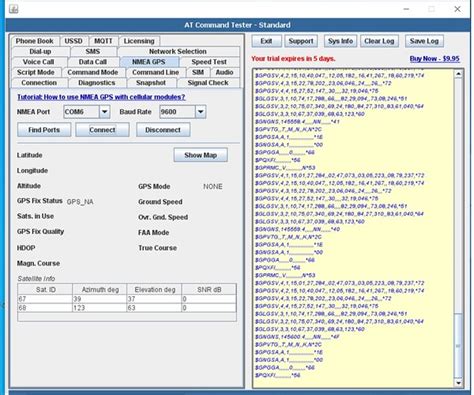Click azimuth value 123 cell
This screenshot has width=474, height=395.
click(x=100, y=308)
